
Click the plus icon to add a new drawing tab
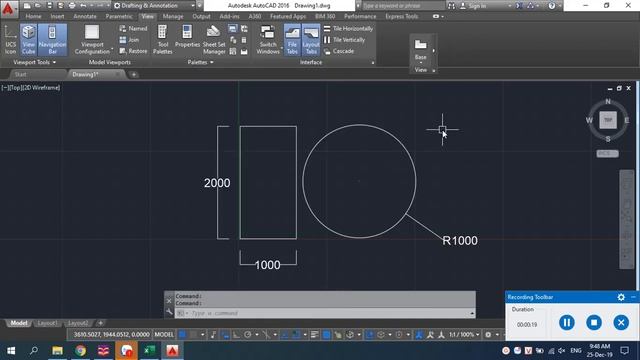coord(133,75)
